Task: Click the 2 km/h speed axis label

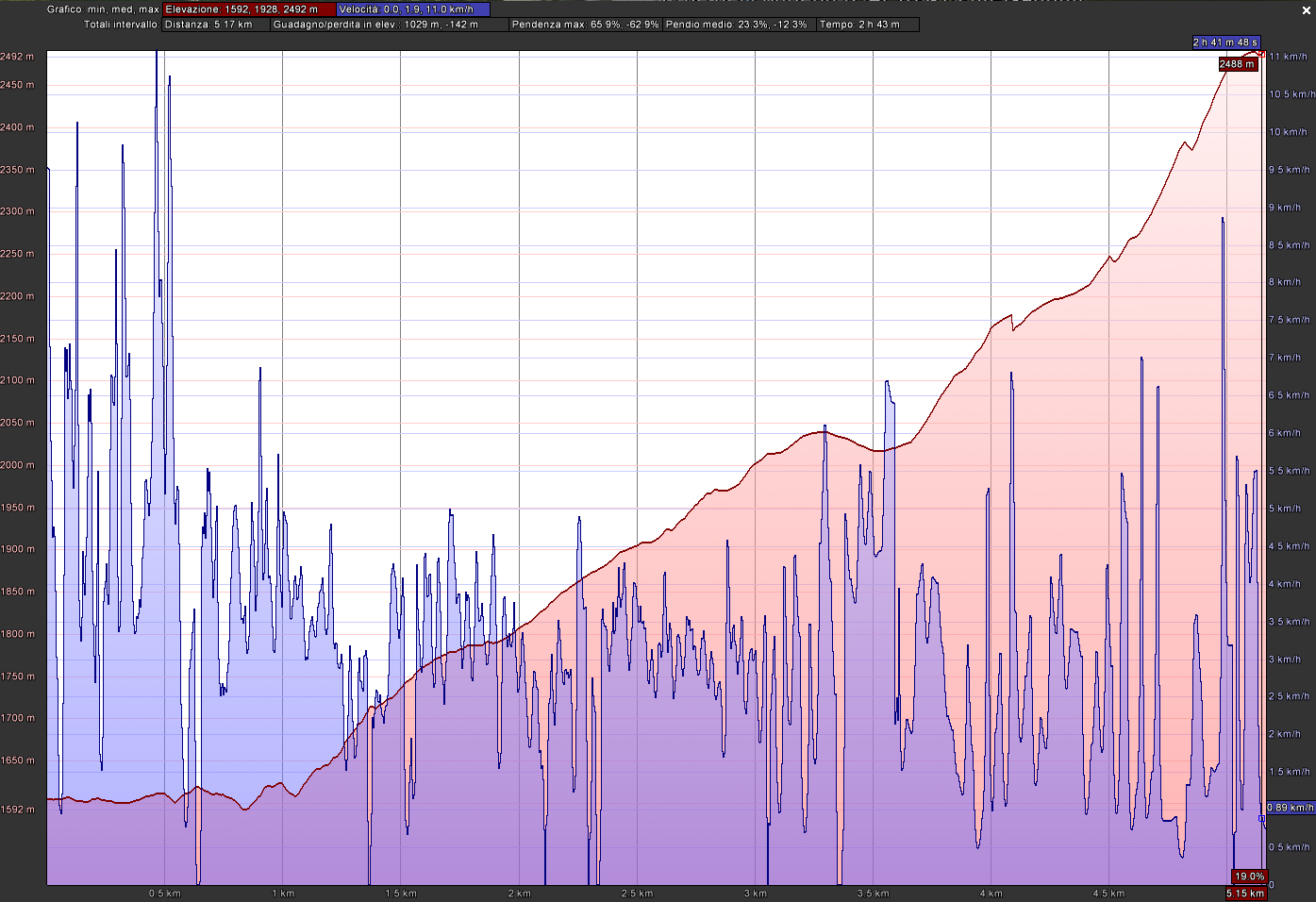Action: coord(1285,734)
